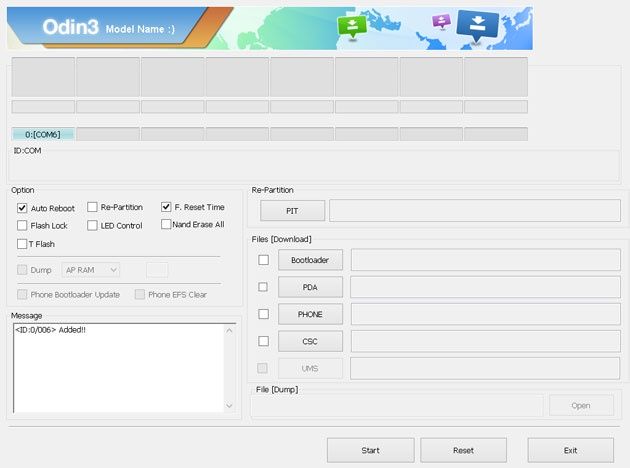
Task: Click the PDA file button
Action: (310, 287)
